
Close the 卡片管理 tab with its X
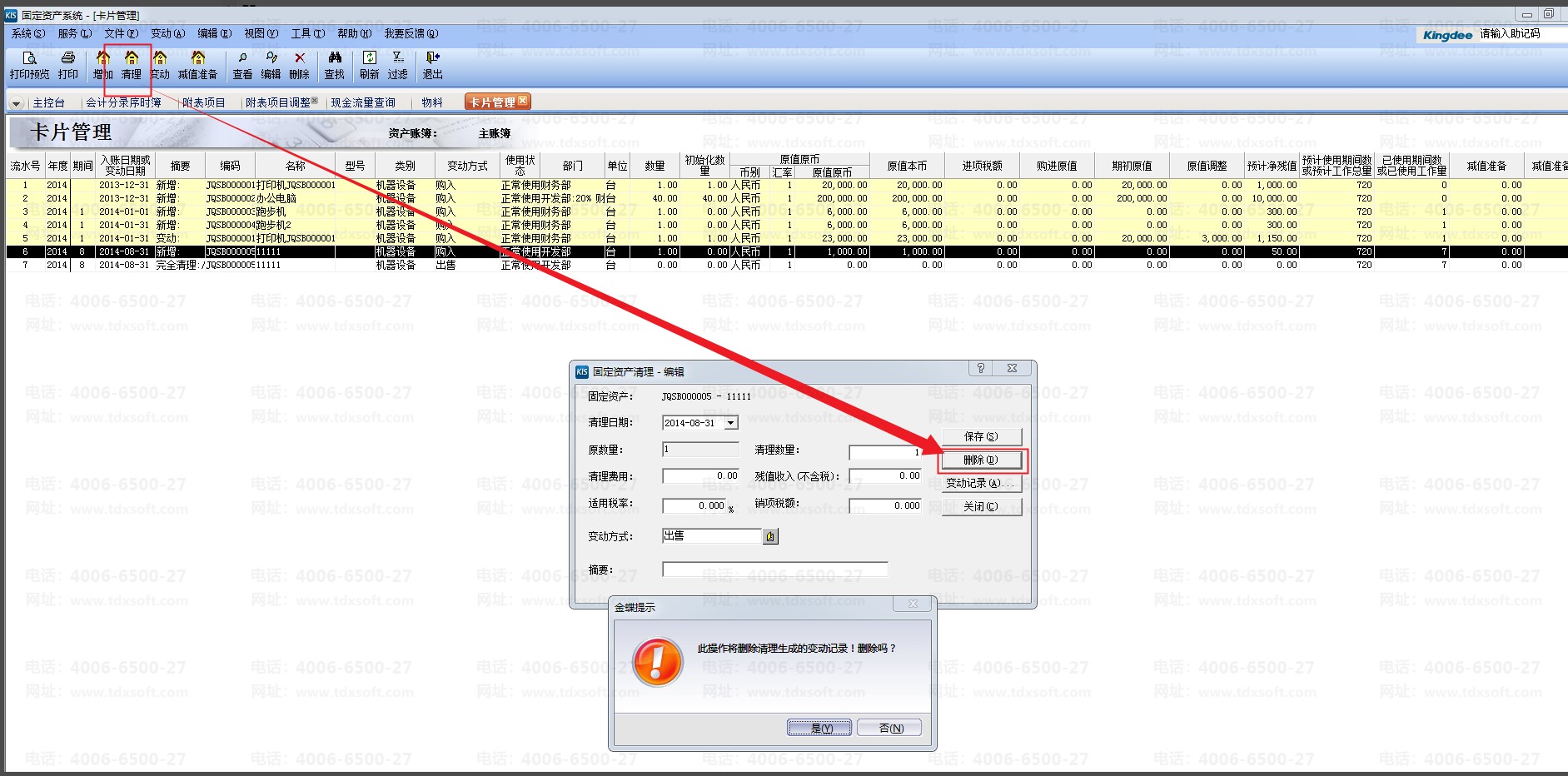pyautogui.click(x=522, y=101)
